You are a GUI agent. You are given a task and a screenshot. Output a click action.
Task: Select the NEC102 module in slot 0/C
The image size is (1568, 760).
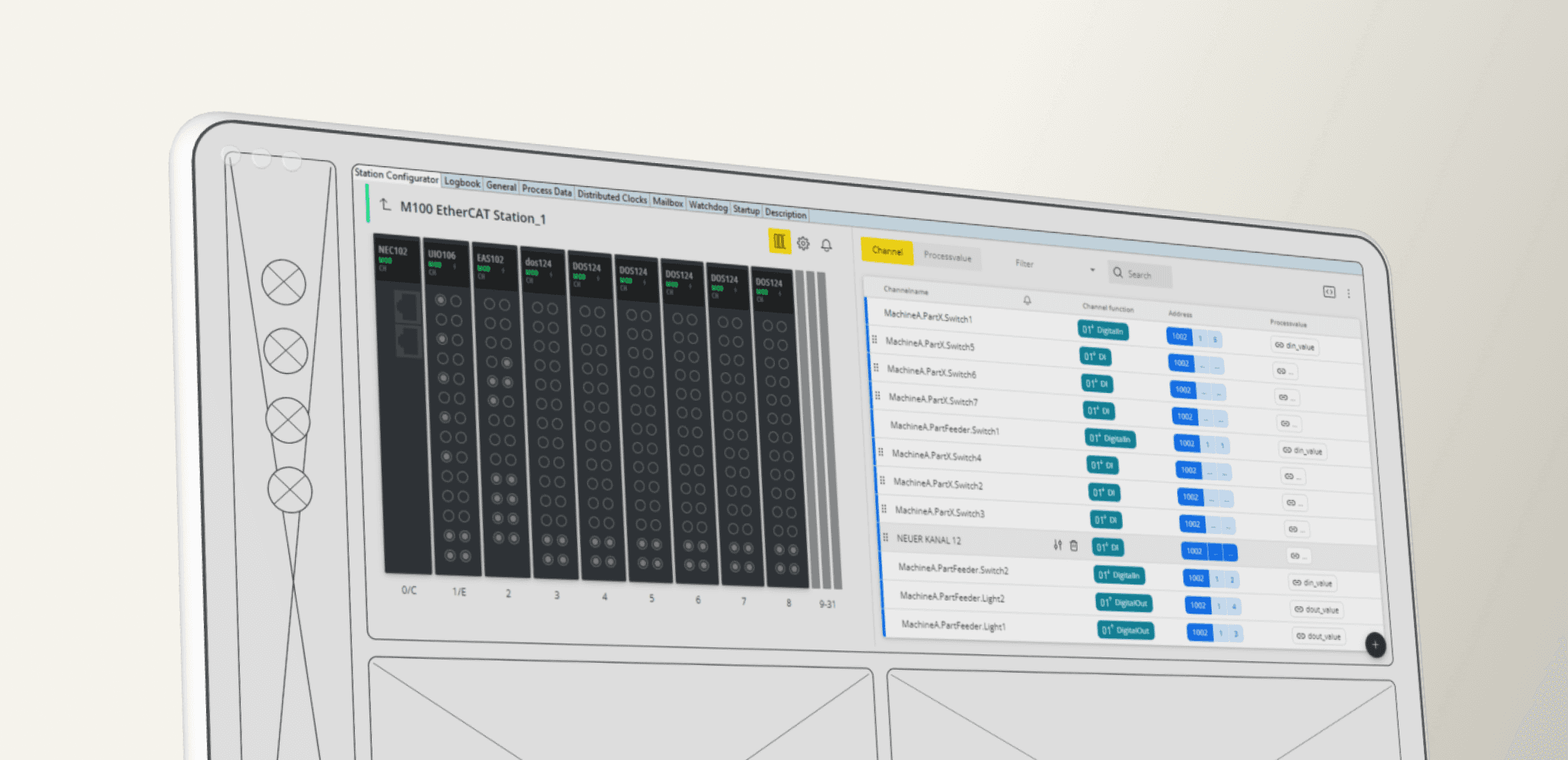pos(402,405)
